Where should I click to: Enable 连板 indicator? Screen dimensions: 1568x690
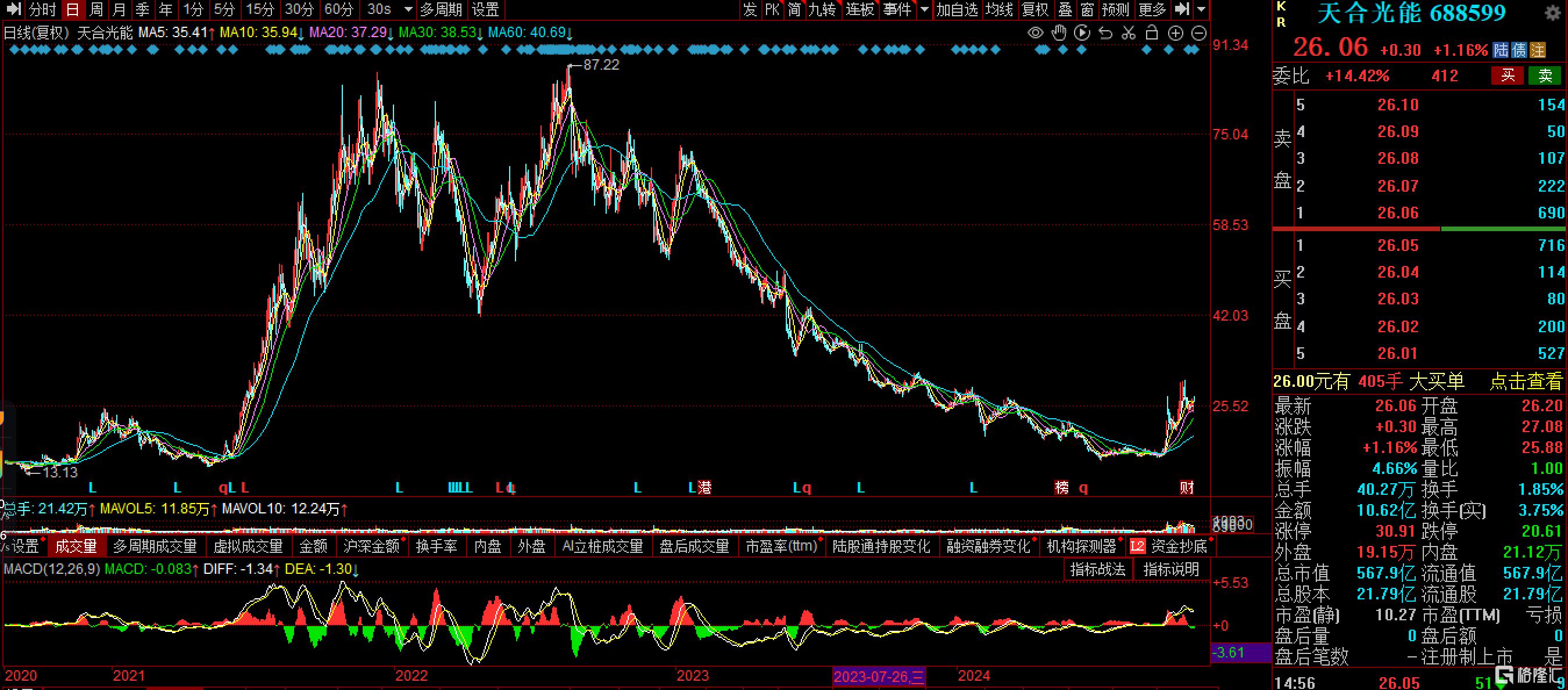(x=860, y=9)
